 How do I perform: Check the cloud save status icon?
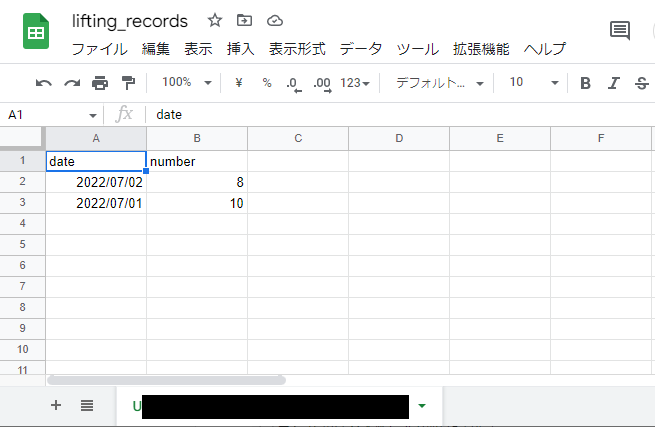pos(275,20)
